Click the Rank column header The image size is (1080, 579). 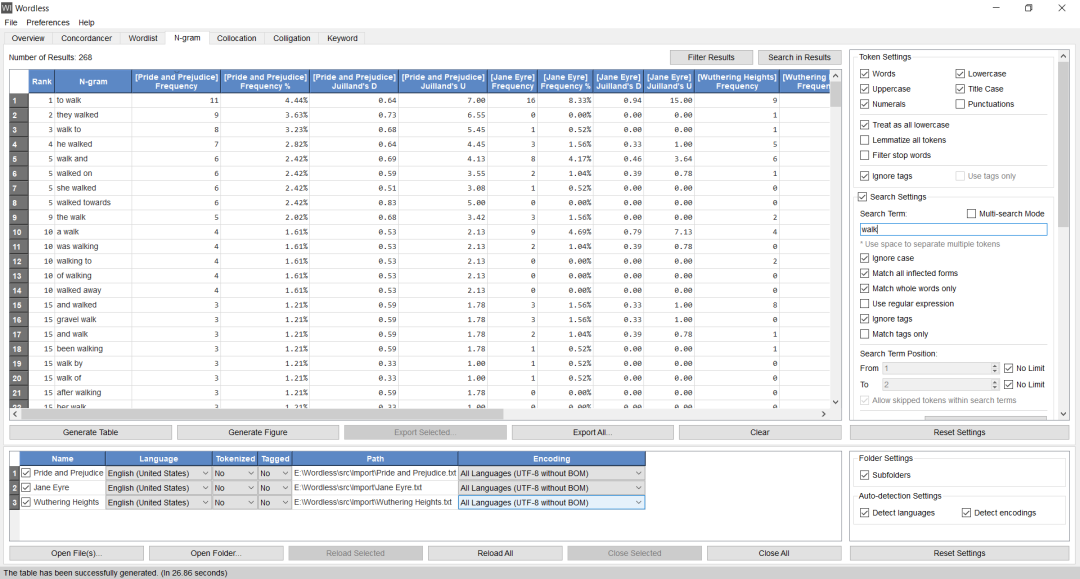point(41,81)
